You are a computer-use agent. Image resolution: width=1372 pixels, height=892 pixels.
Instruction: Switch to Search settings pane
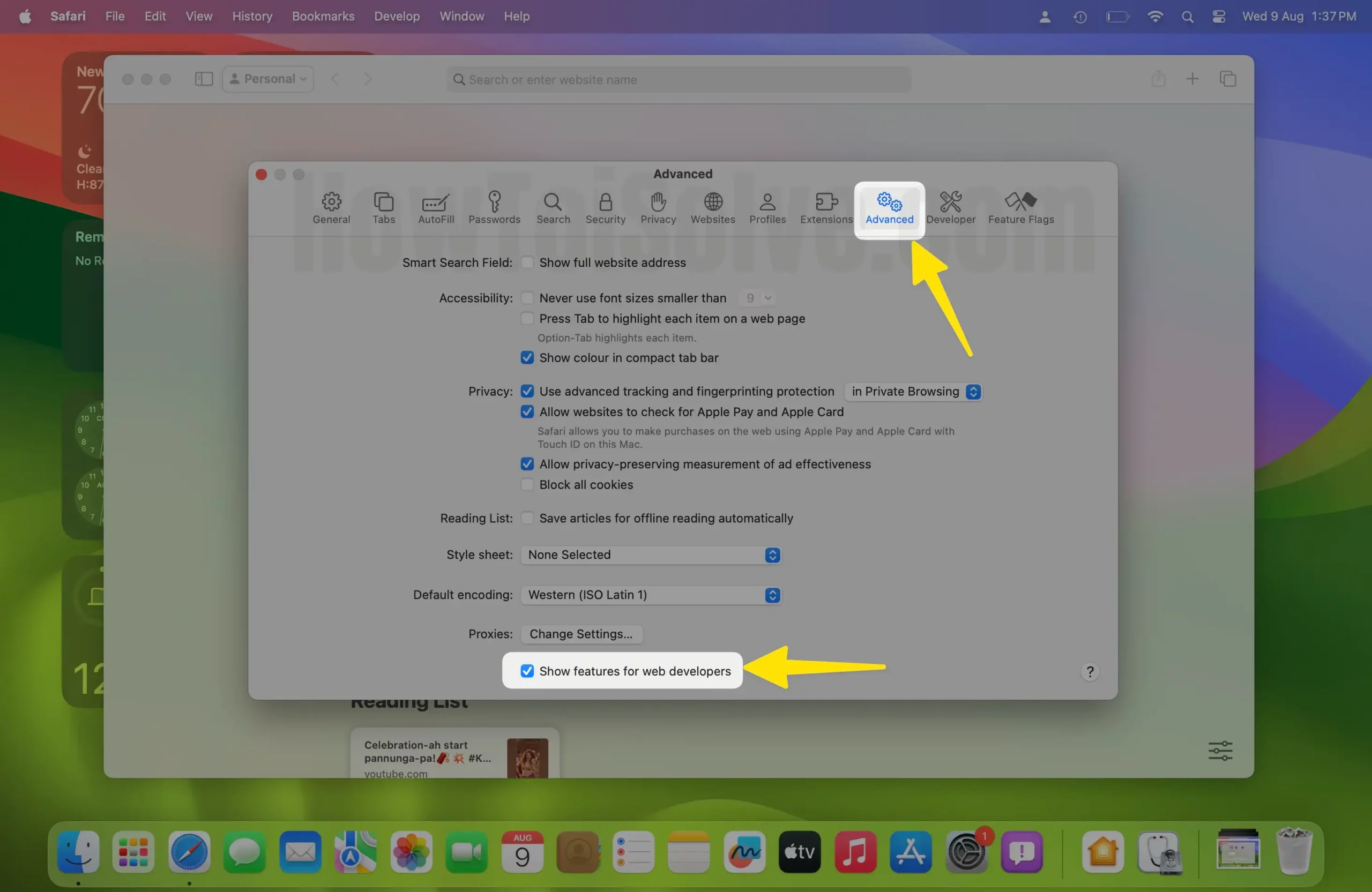tap(553, 208)
